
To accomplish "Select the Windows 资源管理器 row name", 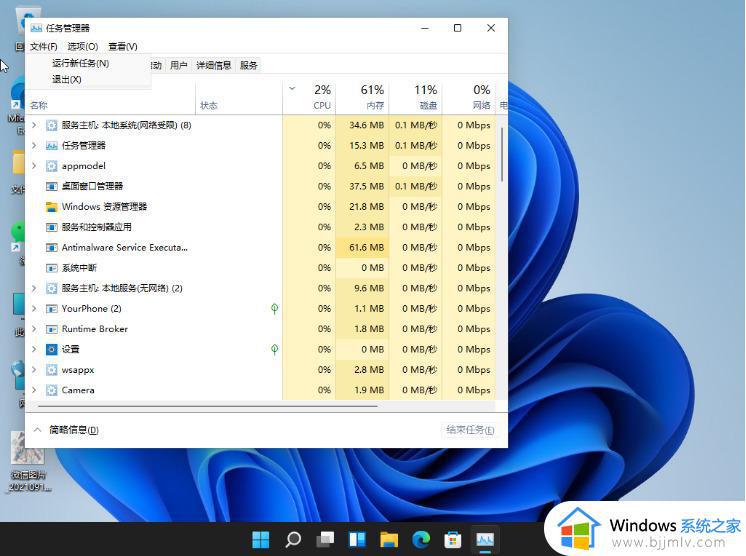I will [104, 206].
